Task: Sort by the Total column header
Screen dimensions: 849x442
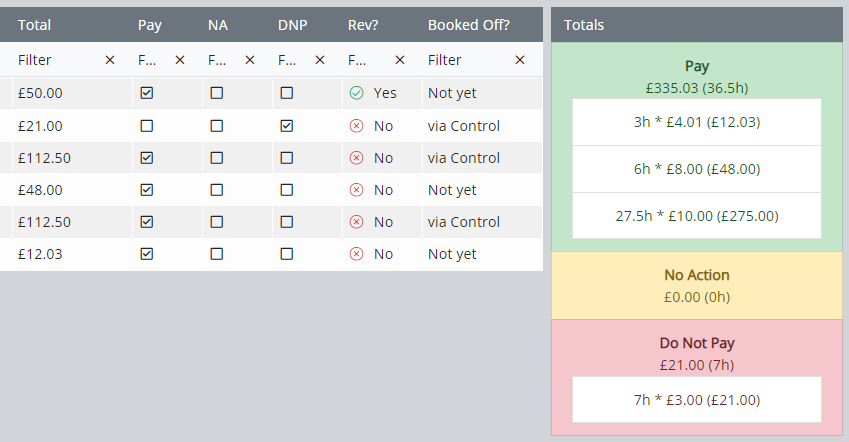Action: pos(35,25)
